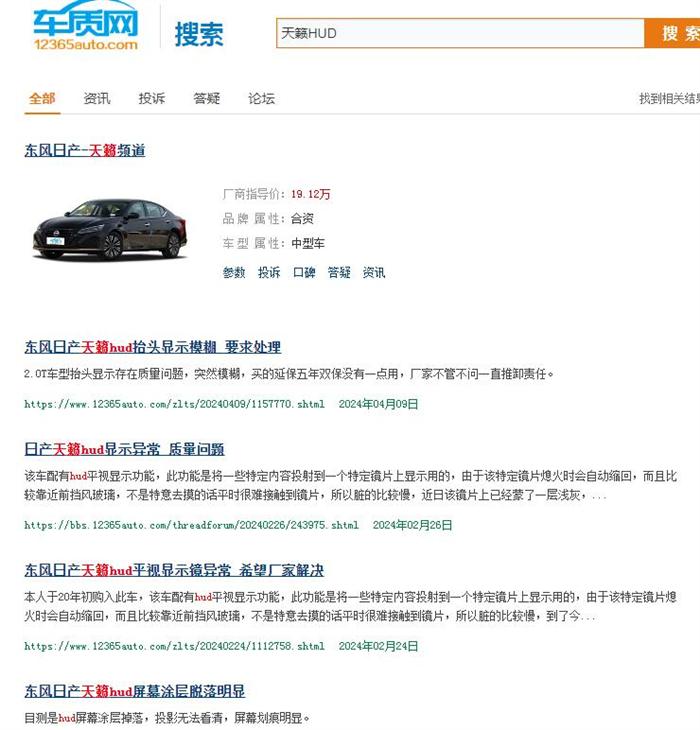Open result 东风日产天籁hud平视显示镜异常 希望厂家解决
The width and height of the screenshot is (700, 730).
point(174,570)
